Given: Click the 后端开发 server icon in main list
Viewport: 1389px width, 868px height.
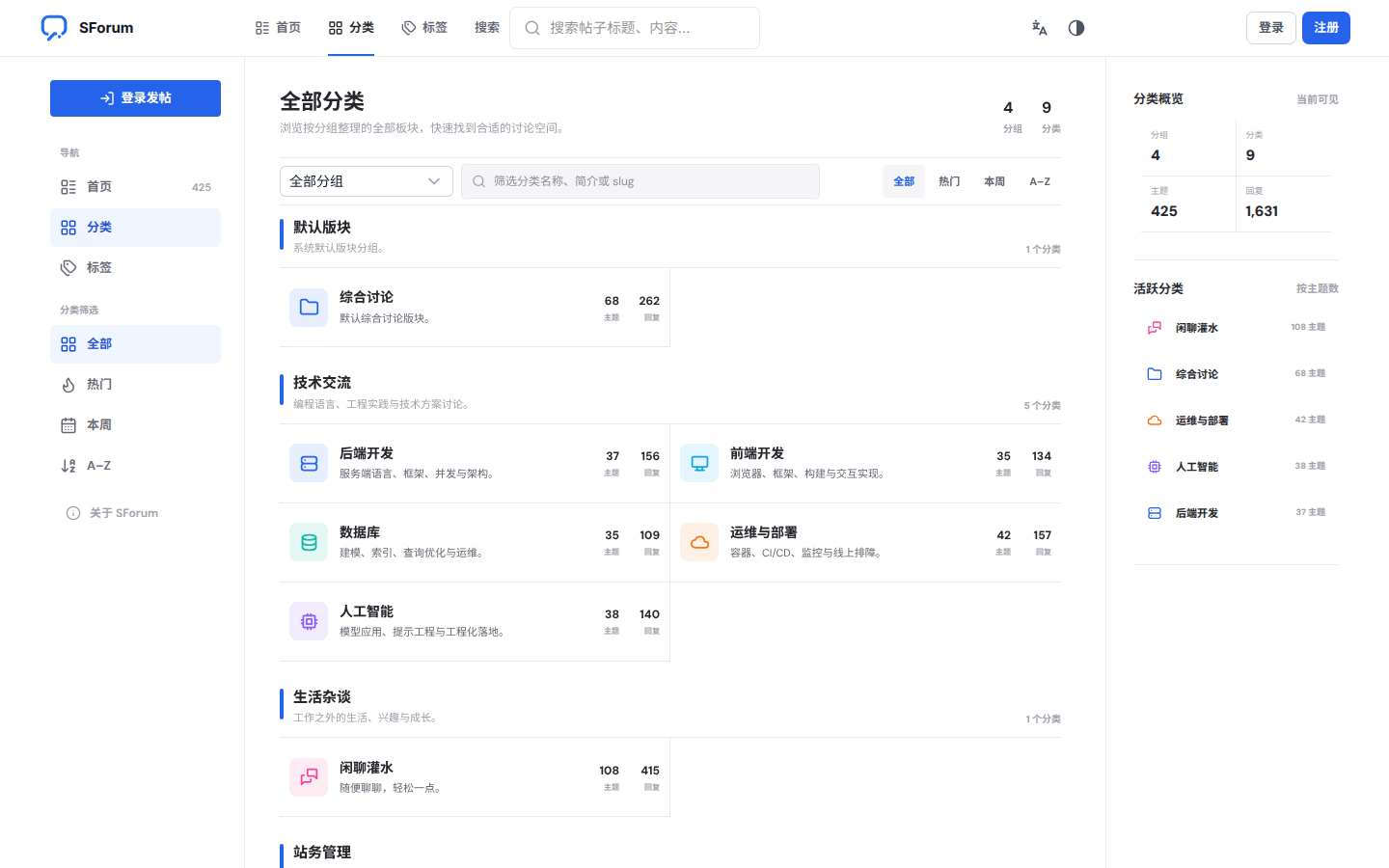Looking at the screenshot, I should 309,463.
